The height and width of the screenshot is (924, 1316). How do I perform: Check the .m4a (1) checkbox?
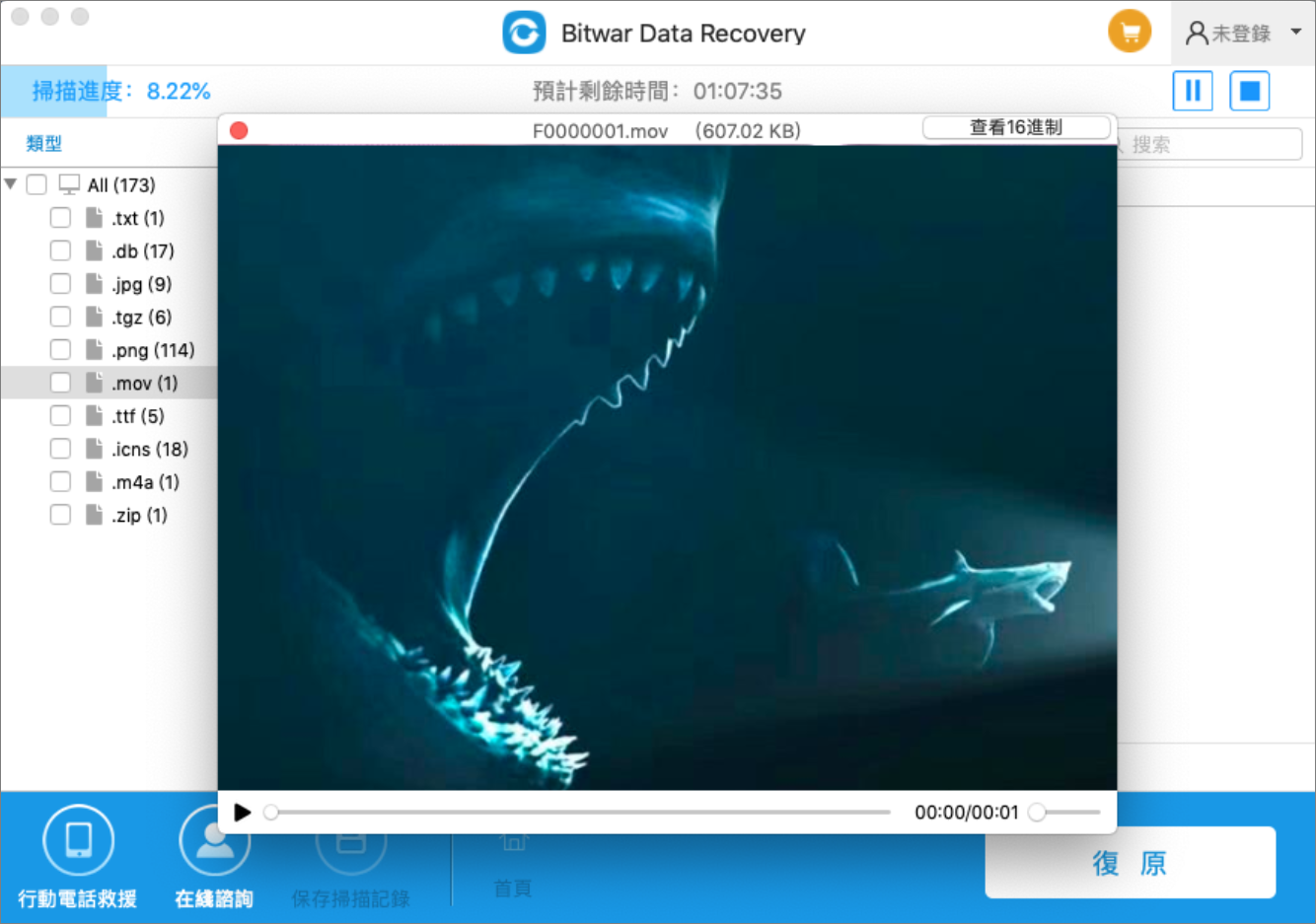point(60,482)
